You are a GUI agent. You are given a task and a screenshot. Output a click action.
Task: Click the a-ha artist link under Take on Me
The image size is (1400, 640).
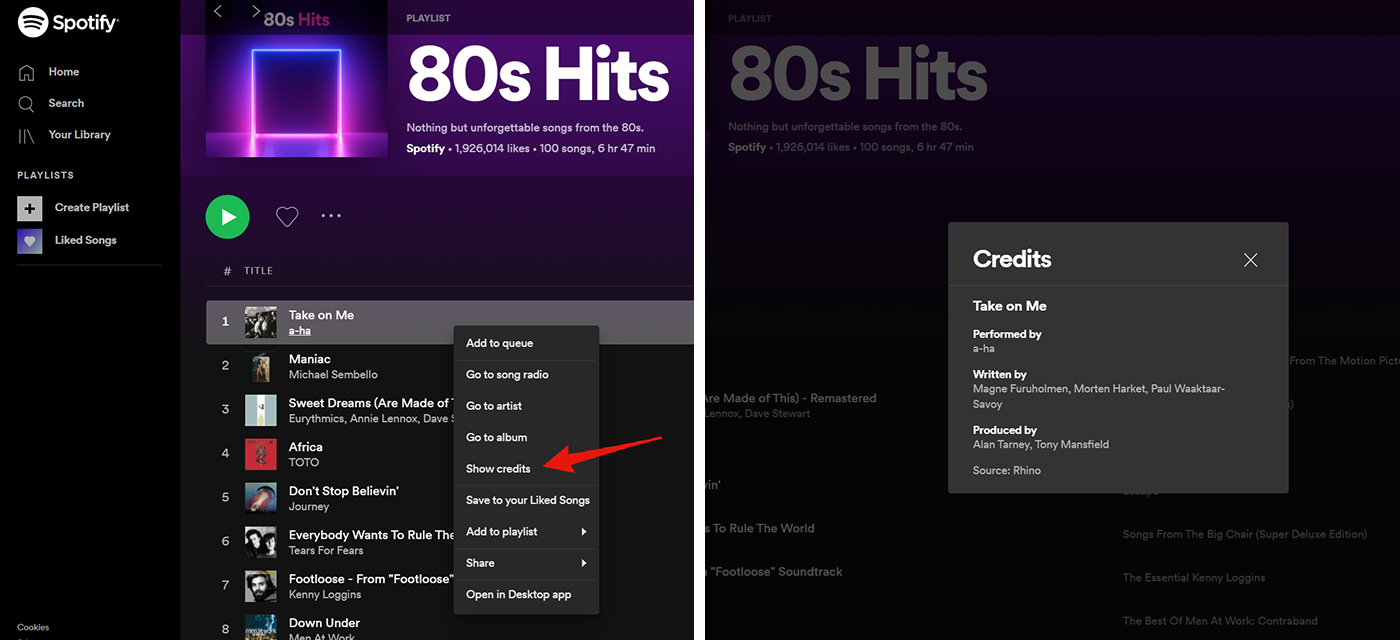(299, 331)
